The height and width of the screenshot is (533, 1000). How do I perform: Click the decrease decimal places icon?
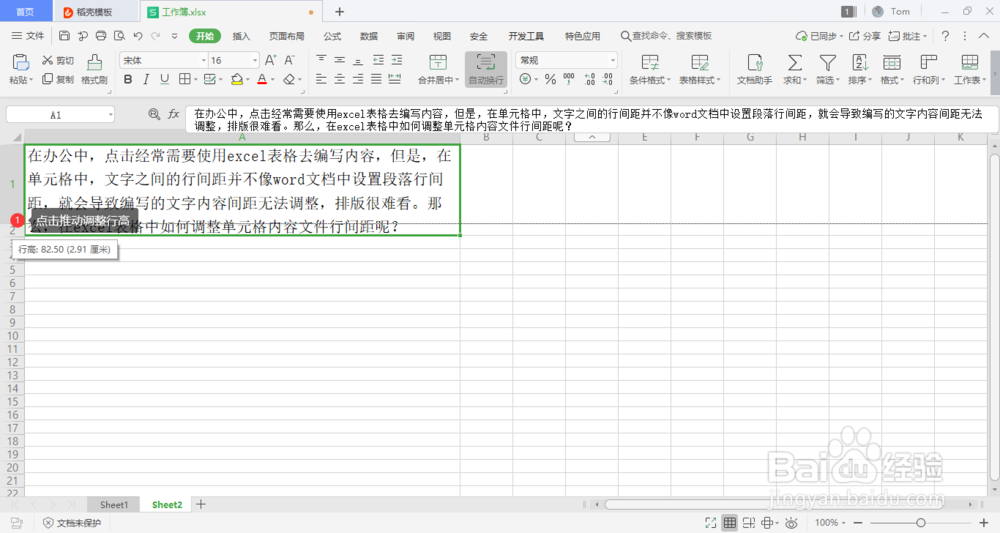click(x=608, y=79)
